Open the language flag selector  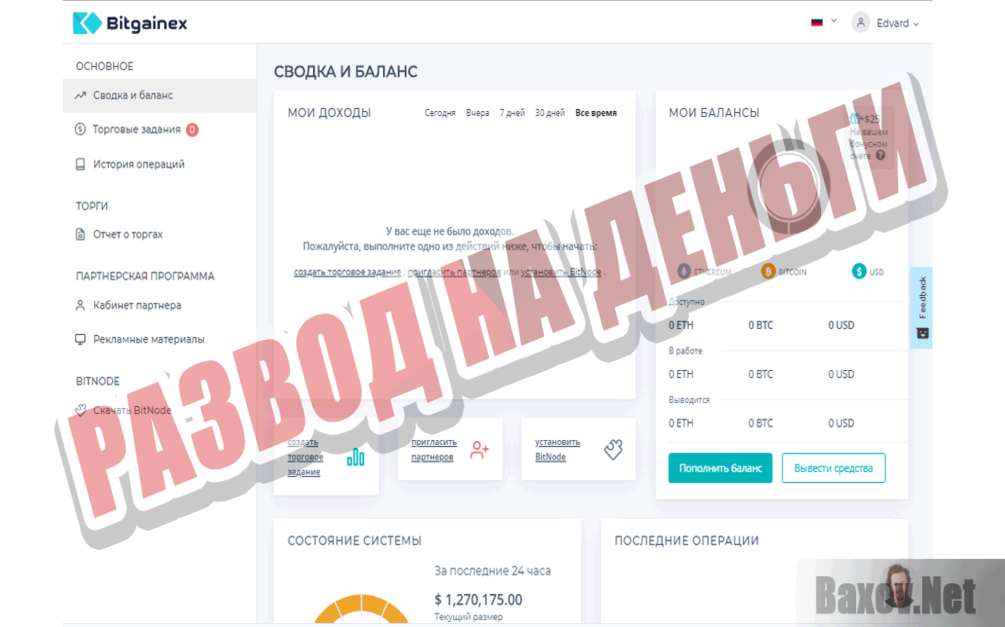tap(824, 22)
